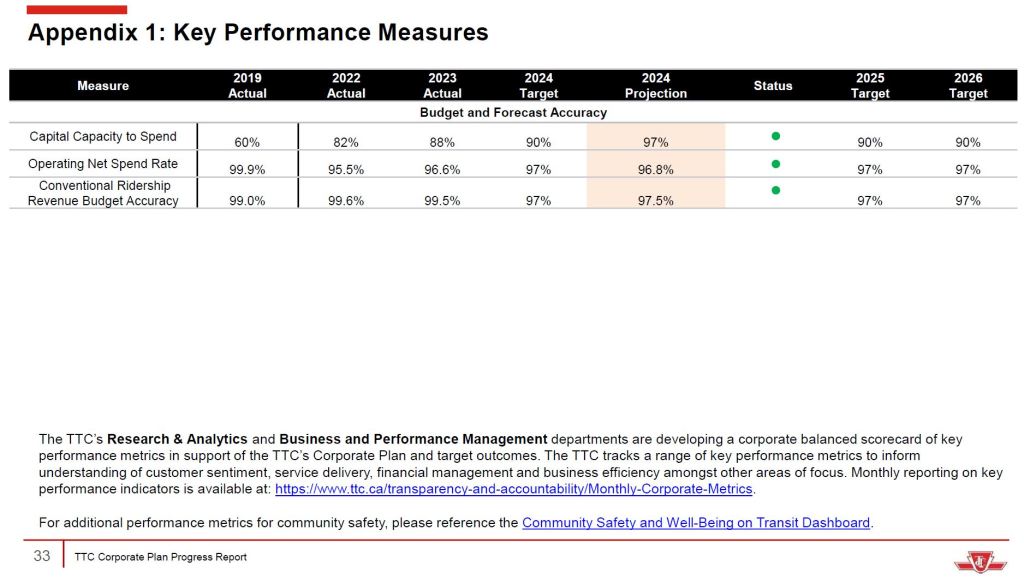Click the highlighted 97% projection cell
This screenshot has height=578, width=1024.
[x=655, y=142]
